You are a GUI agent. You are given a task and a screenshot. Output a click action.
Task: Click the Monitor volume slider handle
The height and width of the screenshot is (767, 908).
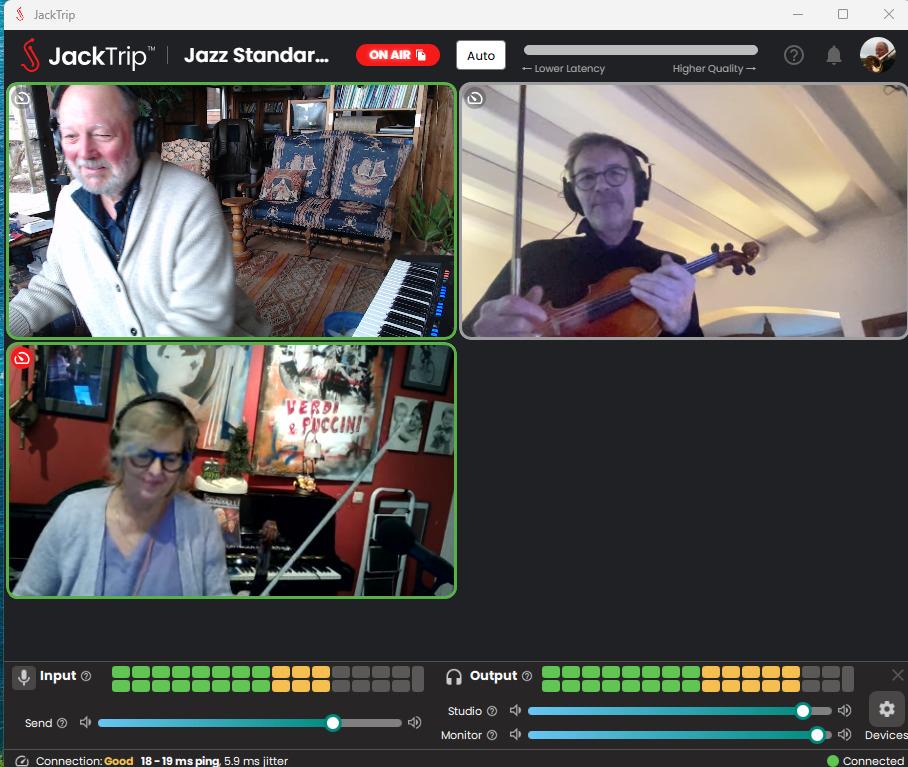[817, 735]
